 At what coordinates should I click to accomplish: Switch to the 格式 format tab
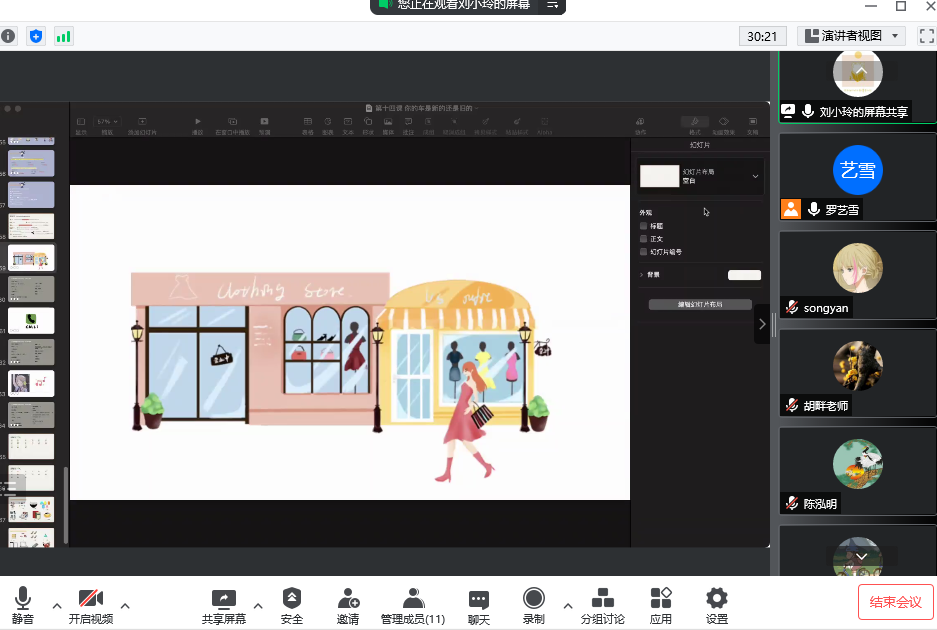point(694,124)
